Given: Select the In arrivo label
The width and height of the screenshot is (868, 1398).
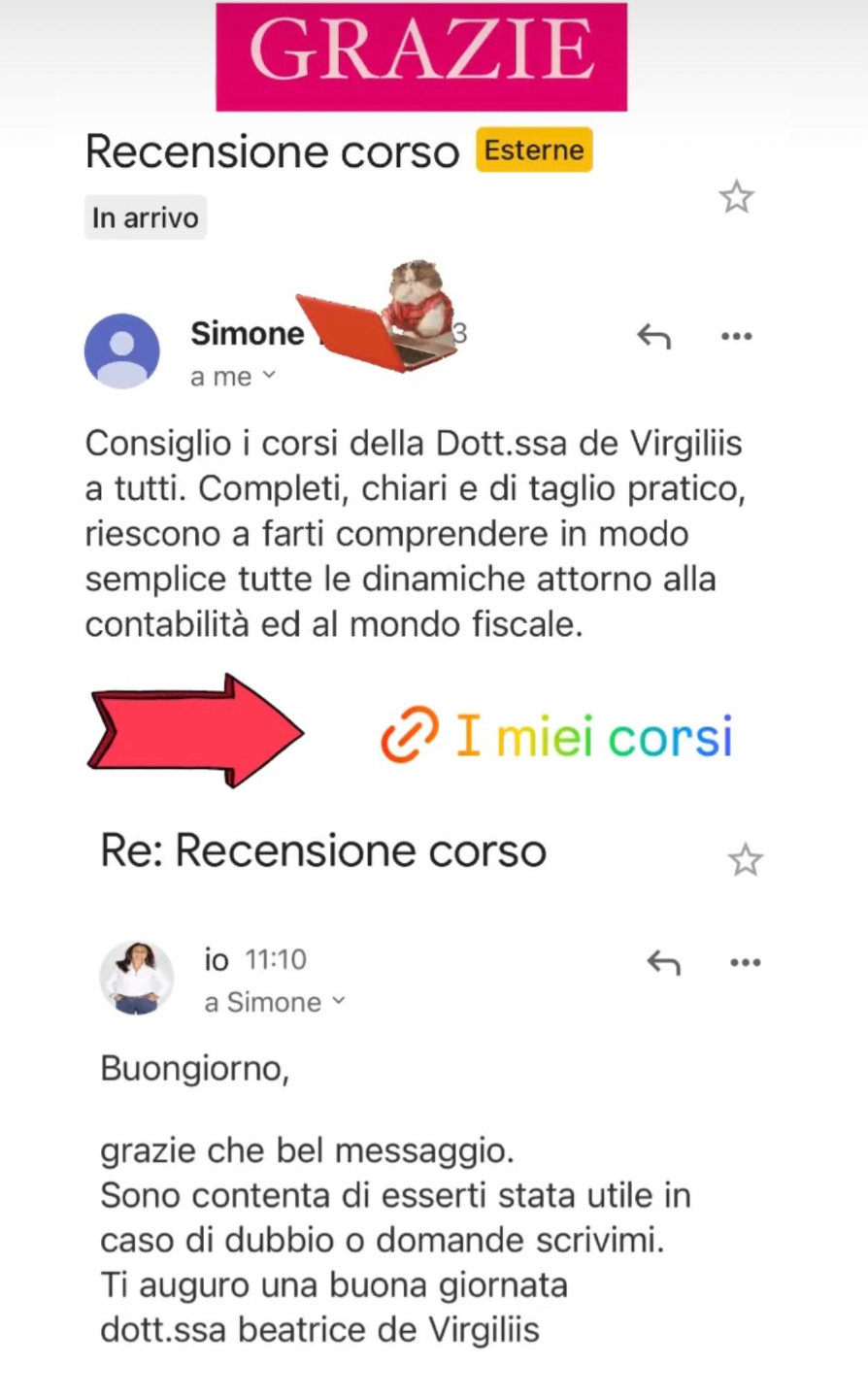Looking at the screenshot, I should click(x=146, y=217).
